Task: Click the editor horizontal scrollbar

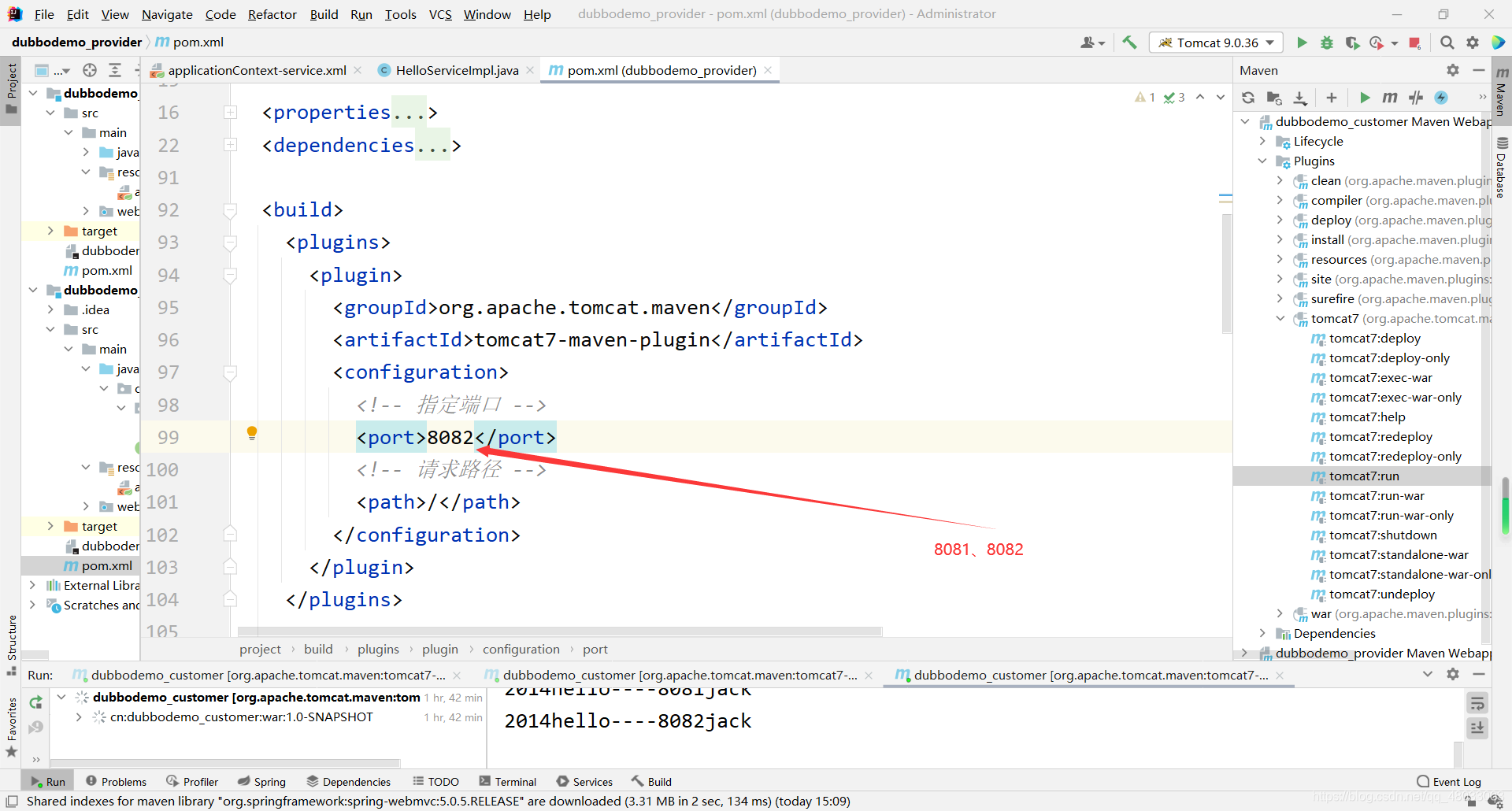Action: click(x=560, y=631)
